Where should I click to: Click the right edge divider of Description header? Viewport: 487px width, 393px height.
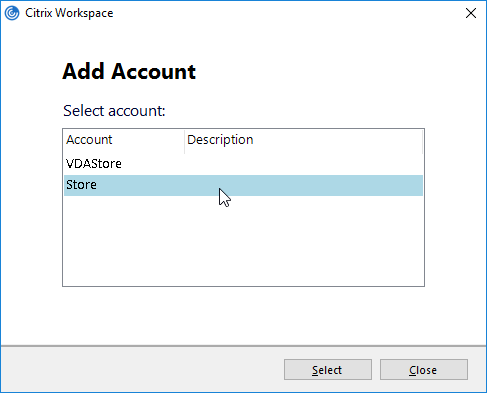pyautogui.click(x=422, y=142)
